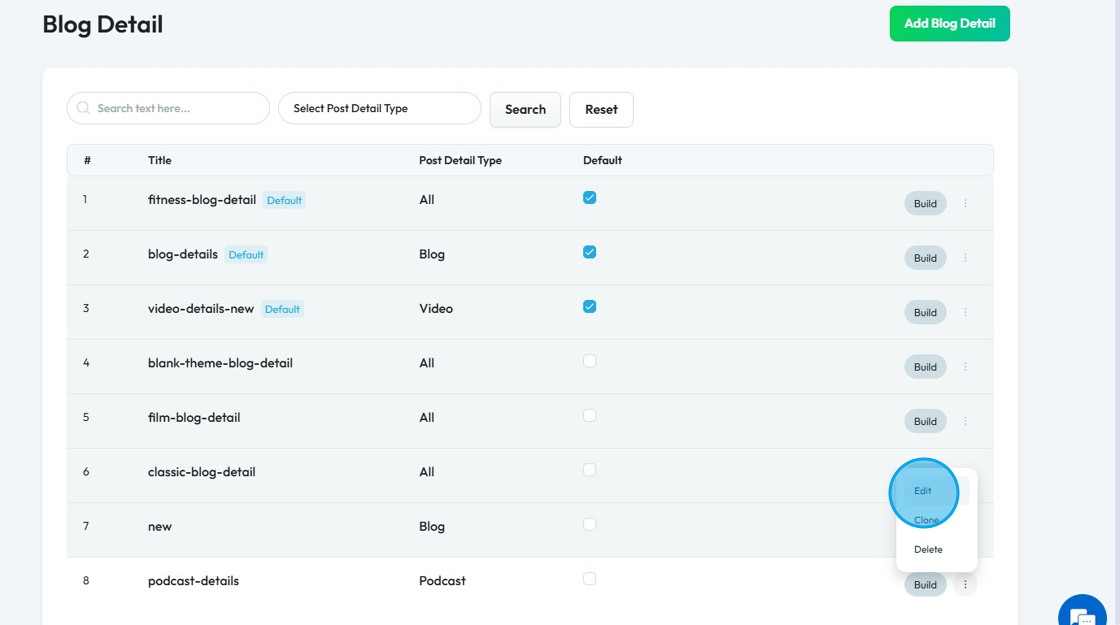Click the podcast-details title
Screen dimensions: 1120x625
click(193, 581)
